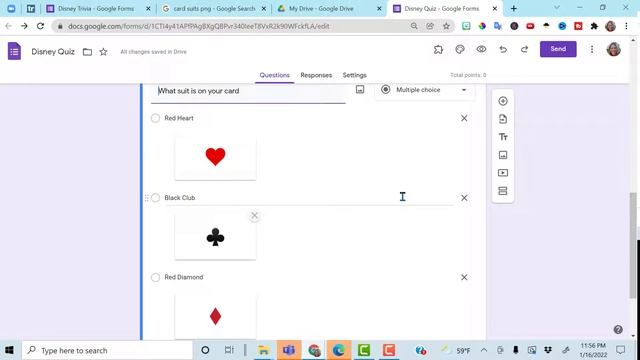
Task: Open Microsoft Edge from the taskbar
Action: pos(338,350)
